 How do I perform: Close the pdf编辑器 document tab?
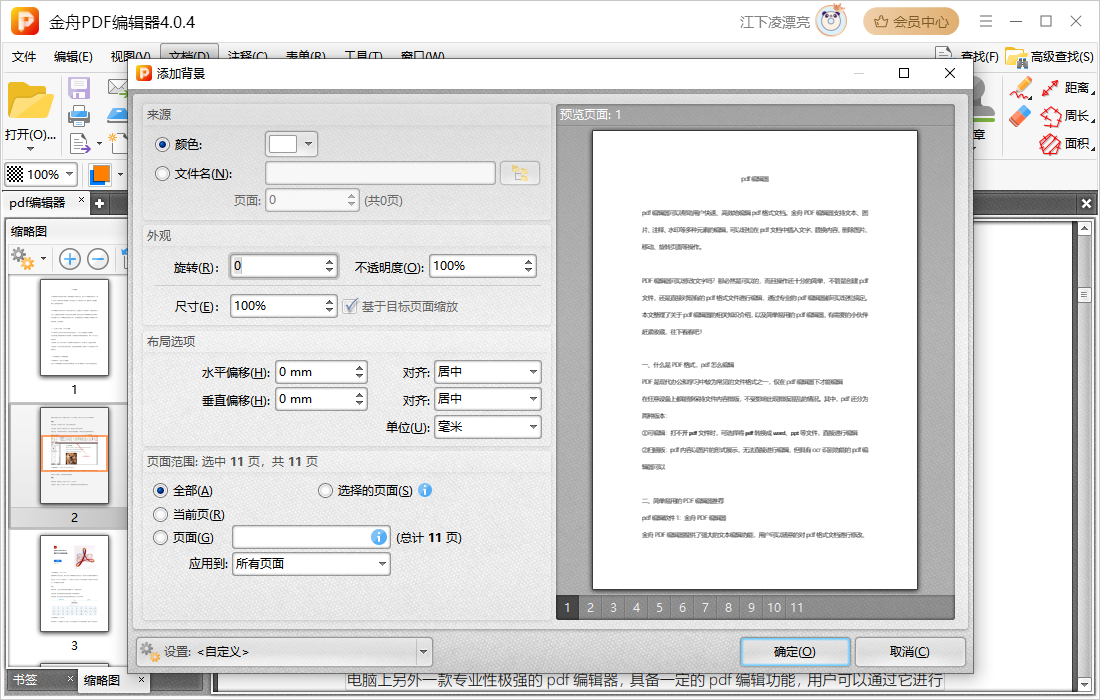click(x=81, y=200)
